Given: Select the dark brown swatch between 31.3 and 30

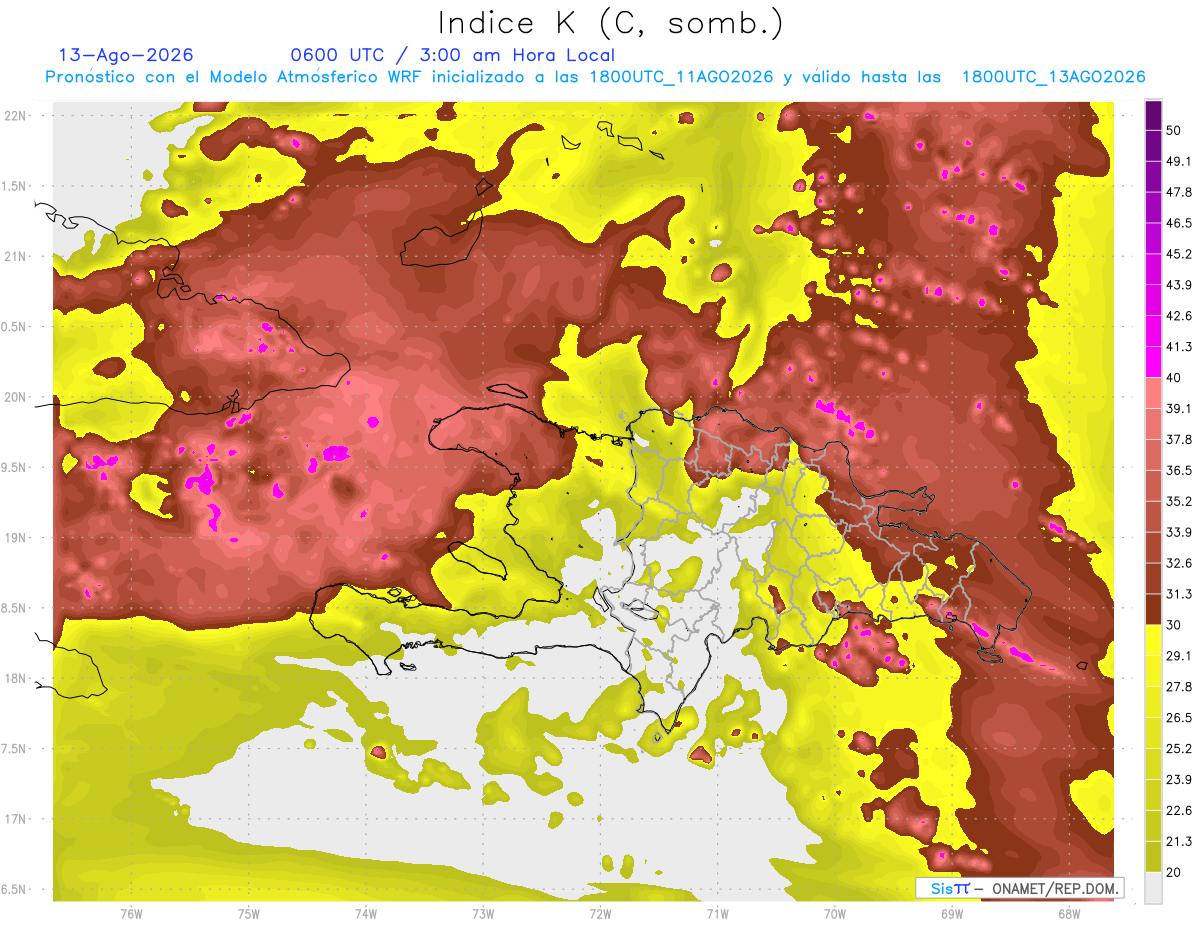Looking at the screenshot, I should coord(1153,609).
